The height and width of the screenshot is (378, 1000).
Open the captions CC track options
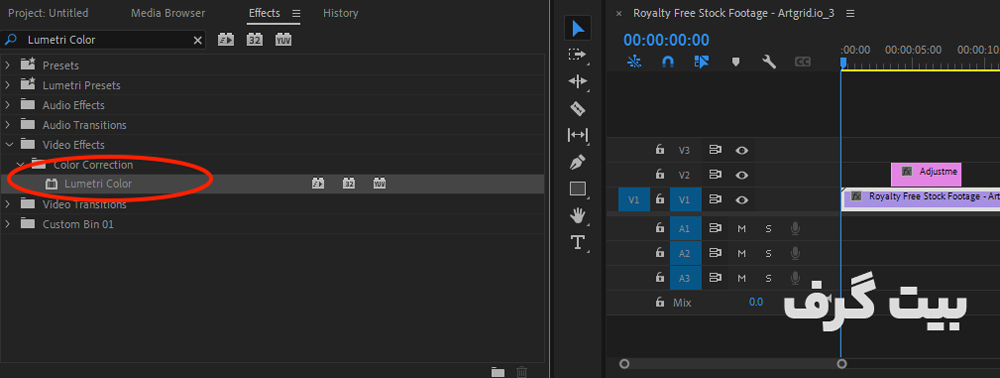802,62
